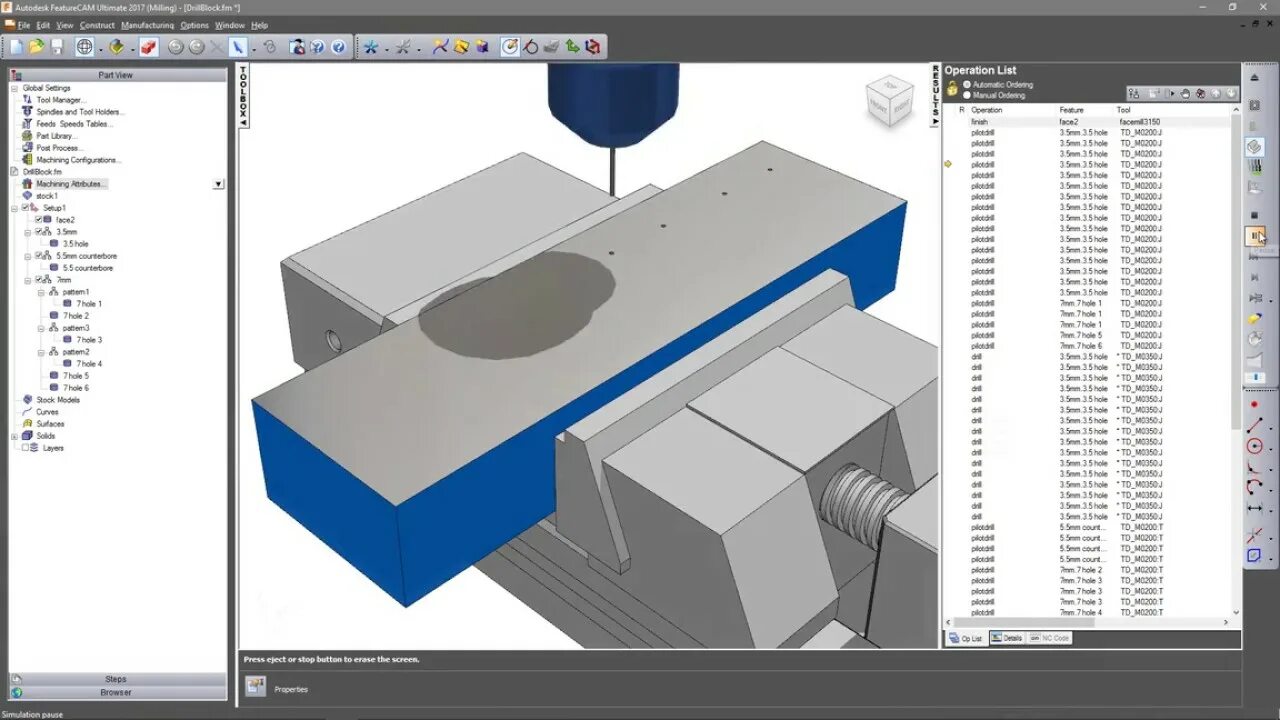This screenshot has height=720, width=1280.
Task: Click the arc tool icon in right toolbar
Action: (x=1255, y=487)
